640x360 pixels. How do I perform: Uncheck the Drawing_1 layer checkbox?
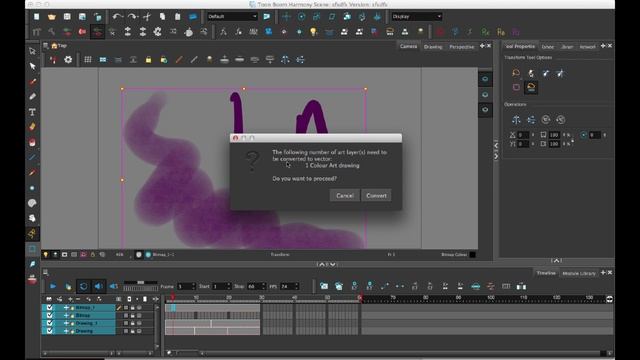pos(49,323)
